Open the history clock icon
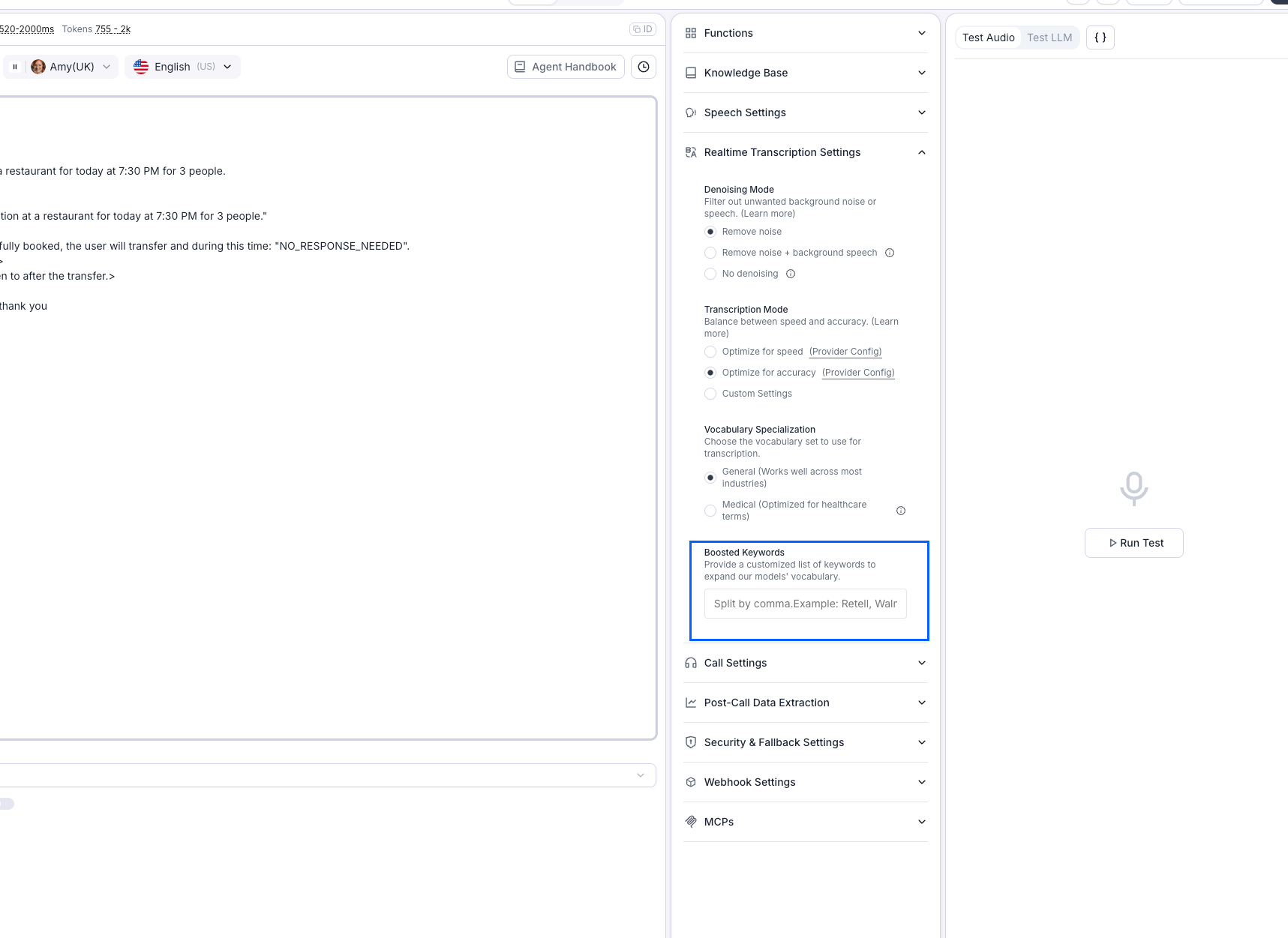The width and height of the screenshot is (1288, 938). coord(644,67)
